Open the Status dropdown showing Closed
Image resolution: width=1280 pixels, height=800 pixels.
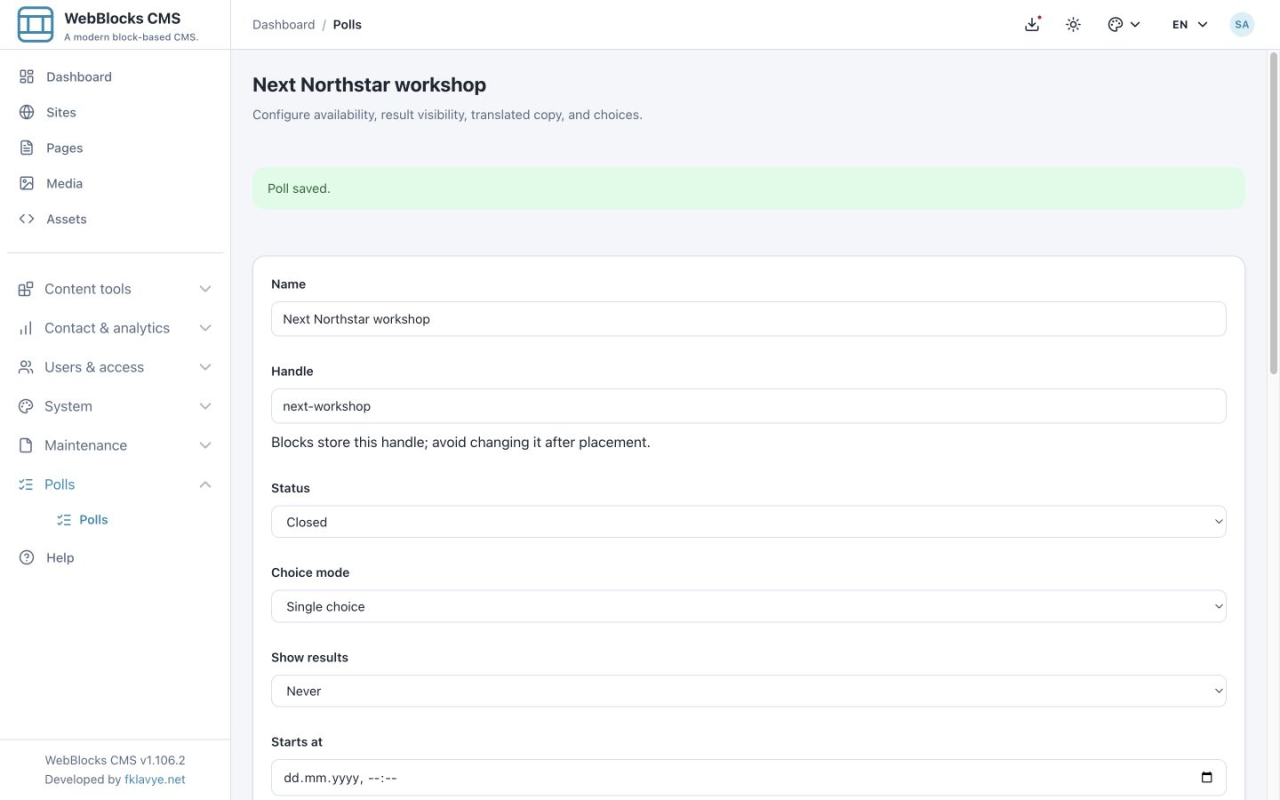[748, 522]
